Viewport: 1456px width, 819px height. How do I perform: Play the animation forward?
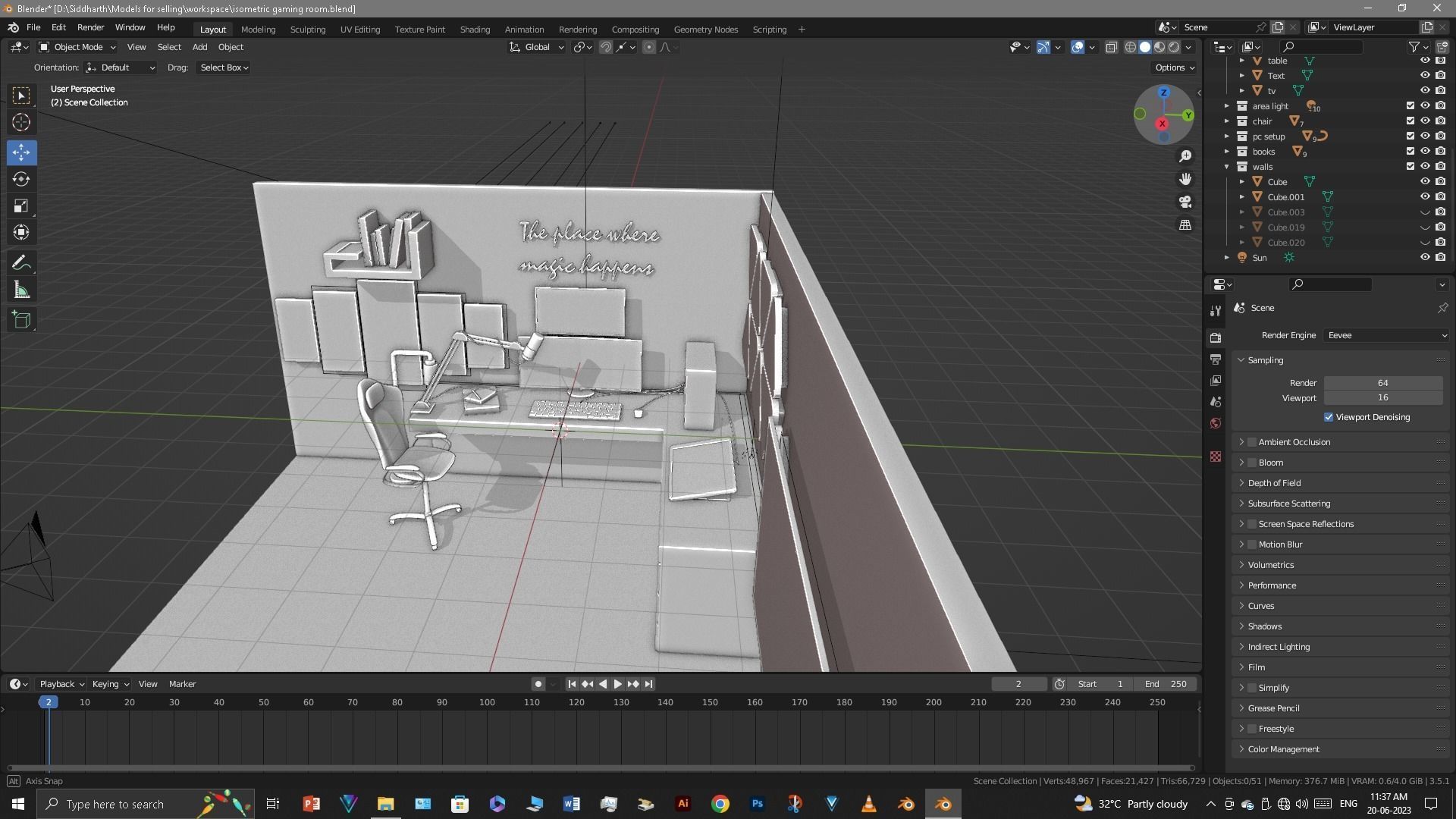tap(617, 684)
